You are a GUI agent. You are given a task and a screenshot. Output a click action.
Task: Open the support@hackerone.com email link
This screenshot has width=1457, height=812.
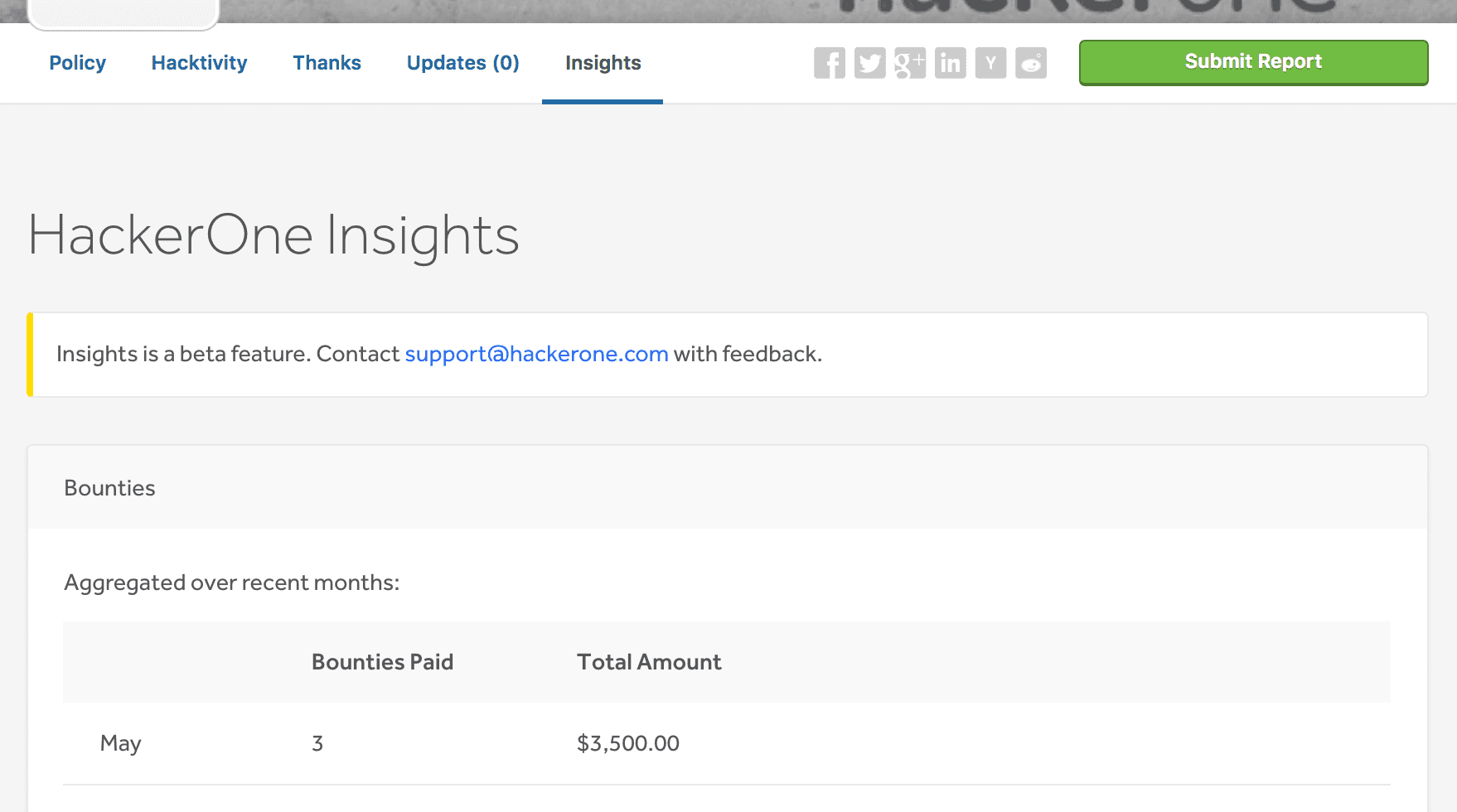(x=536, y=354)
